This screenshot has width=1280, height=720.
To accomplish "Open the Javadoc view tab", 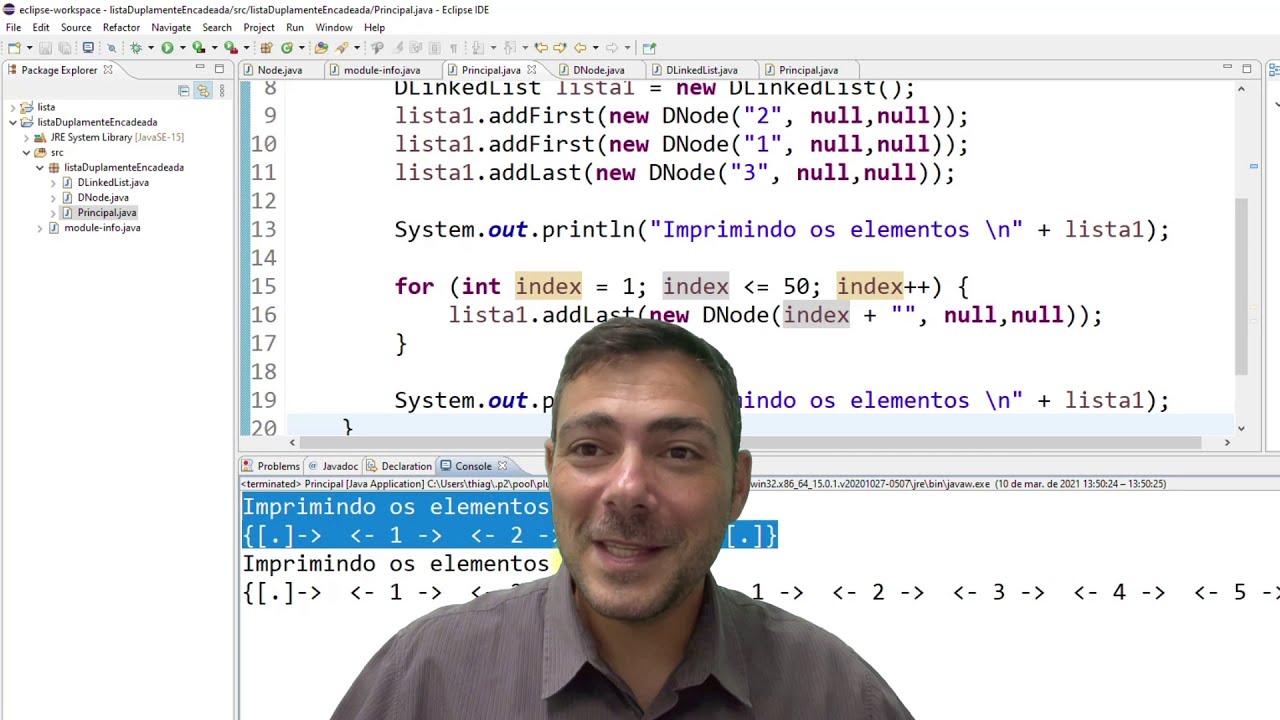I will pos(333,466).
